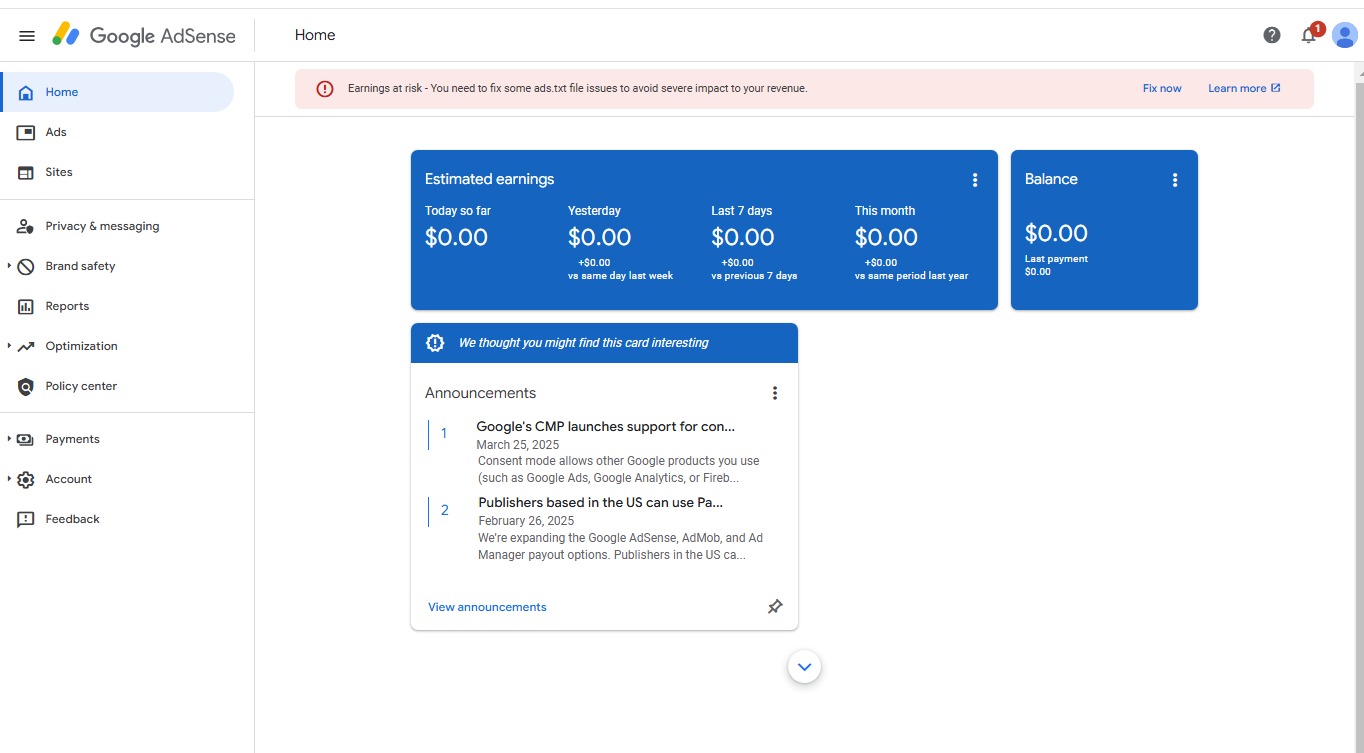Open Balance card options menu
Screen dimensions: 1364x753
pyautogui.click(x=1175, y=180)
